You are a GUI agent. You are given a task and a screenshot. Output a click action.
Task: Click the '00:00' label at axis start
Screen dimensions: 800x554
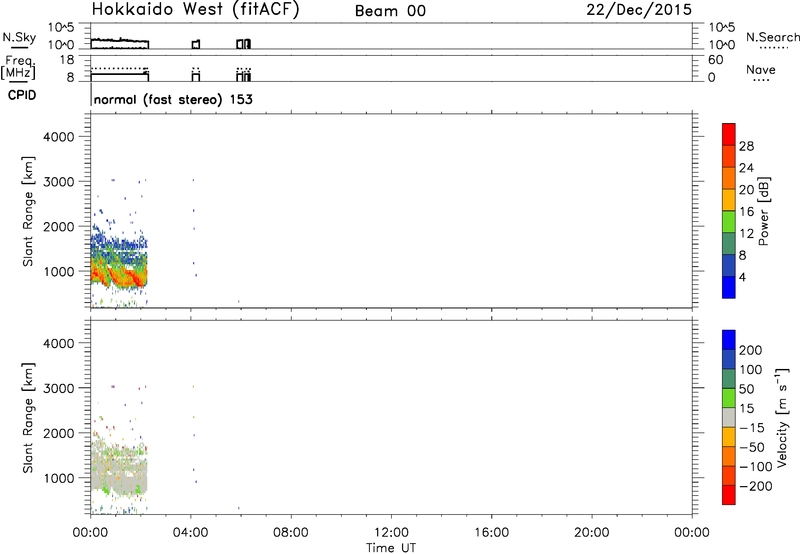pos(90,533)
